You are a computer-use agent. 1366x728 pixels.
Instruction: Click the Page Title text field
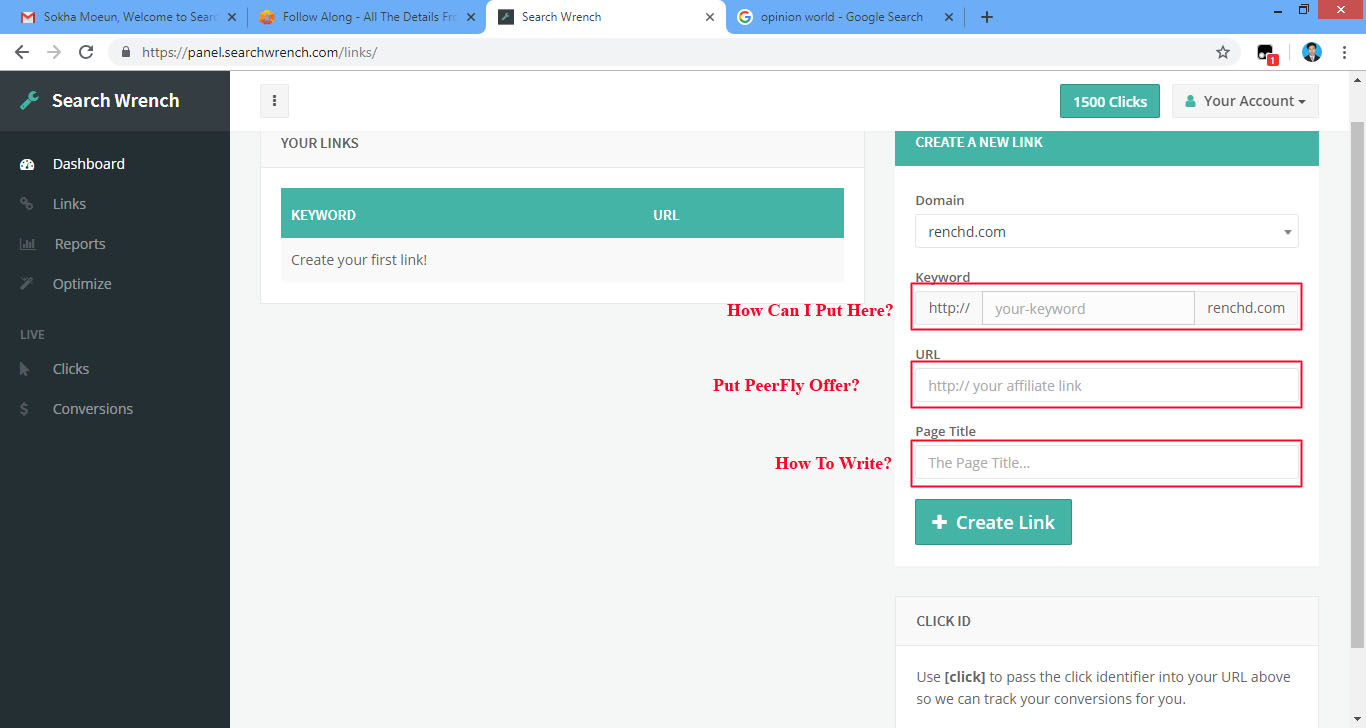(1106, 463)
